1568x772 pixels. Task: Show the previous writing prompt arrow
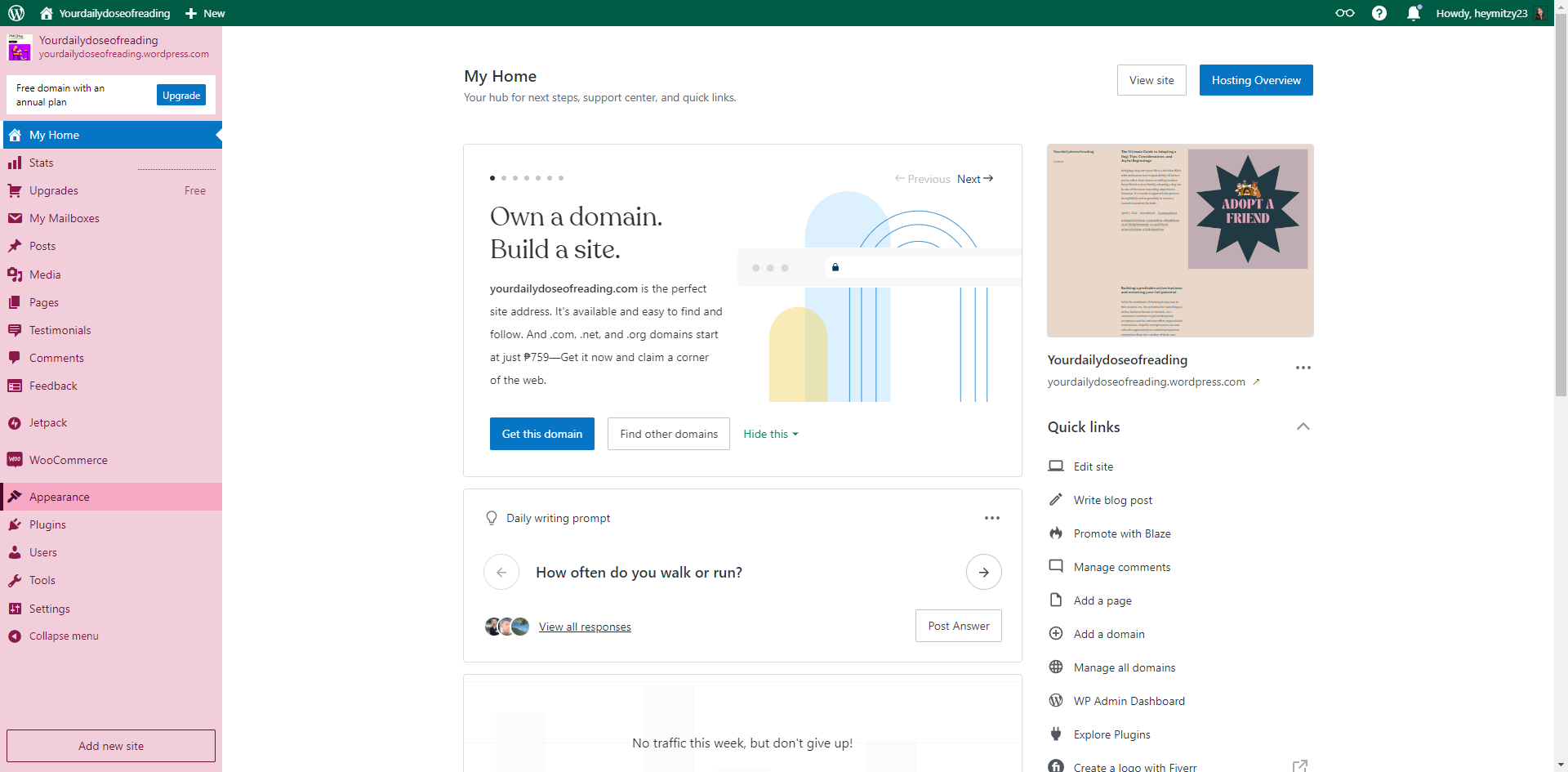pos(501,573)
